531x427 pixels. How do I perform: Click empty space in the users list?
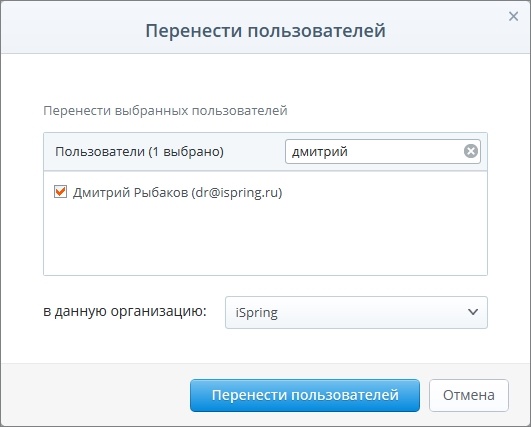tap(266, 240)
